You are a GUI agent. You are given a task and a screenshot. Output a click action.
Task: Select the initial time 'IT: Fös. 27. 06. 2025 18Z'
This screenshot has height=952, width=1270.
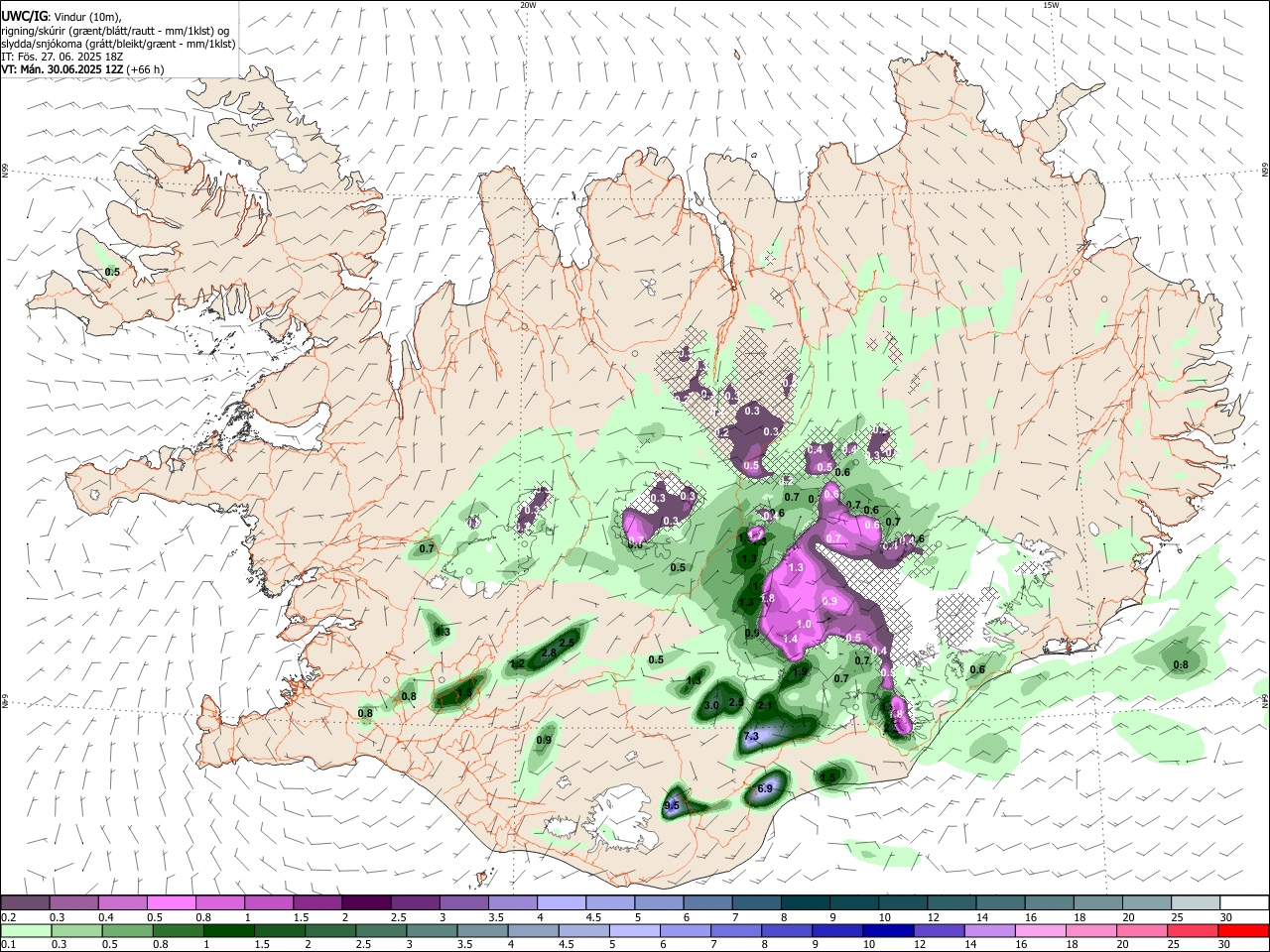(x=61, y=57)
